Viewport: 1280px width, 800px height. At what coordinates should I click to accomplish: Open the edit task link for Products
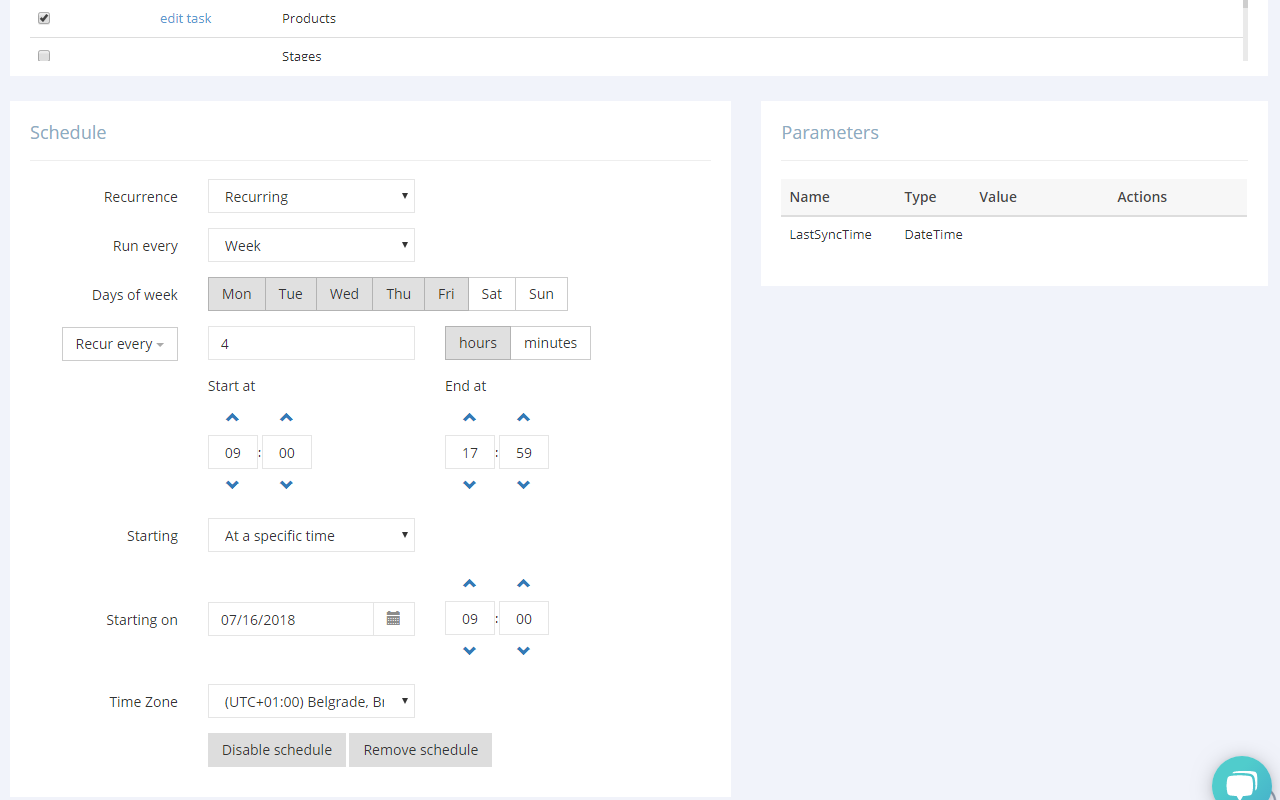coord(186,18)
